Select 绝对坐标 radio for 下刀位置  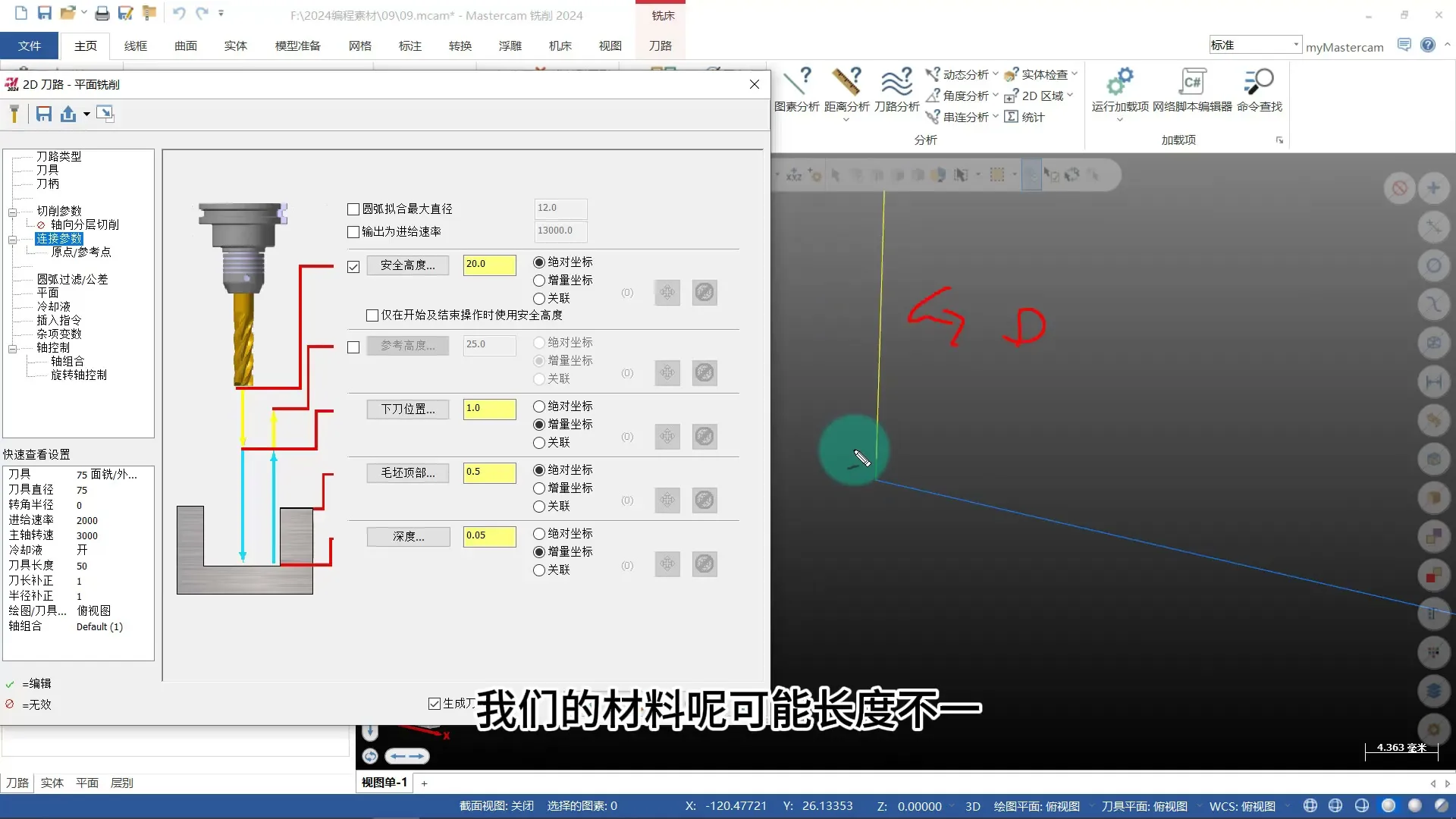(x=538, y=406)
